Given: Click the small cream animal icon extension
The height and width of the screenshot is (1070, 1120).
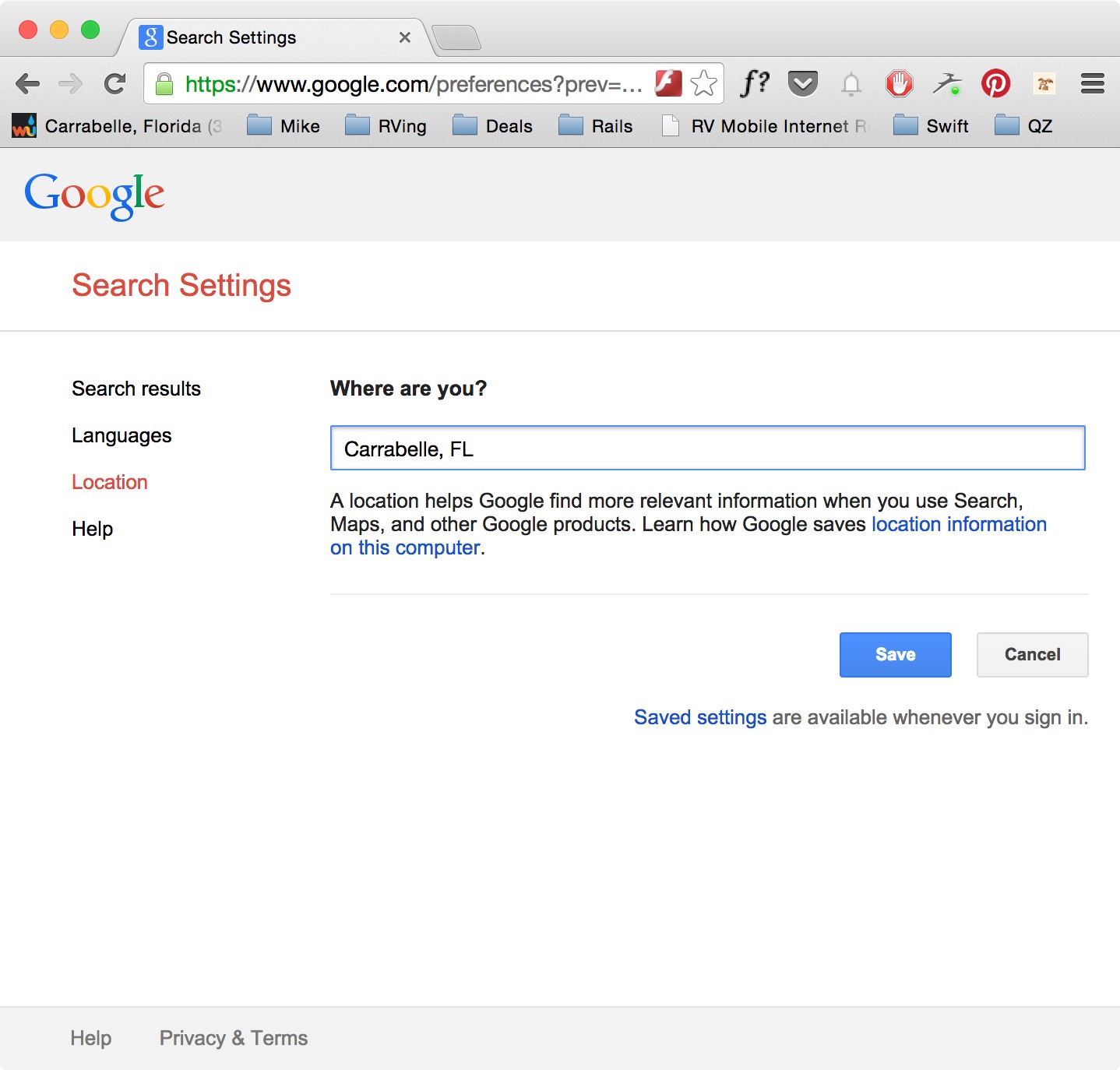Looking at the screenshot, I should tap(1044, 83).
